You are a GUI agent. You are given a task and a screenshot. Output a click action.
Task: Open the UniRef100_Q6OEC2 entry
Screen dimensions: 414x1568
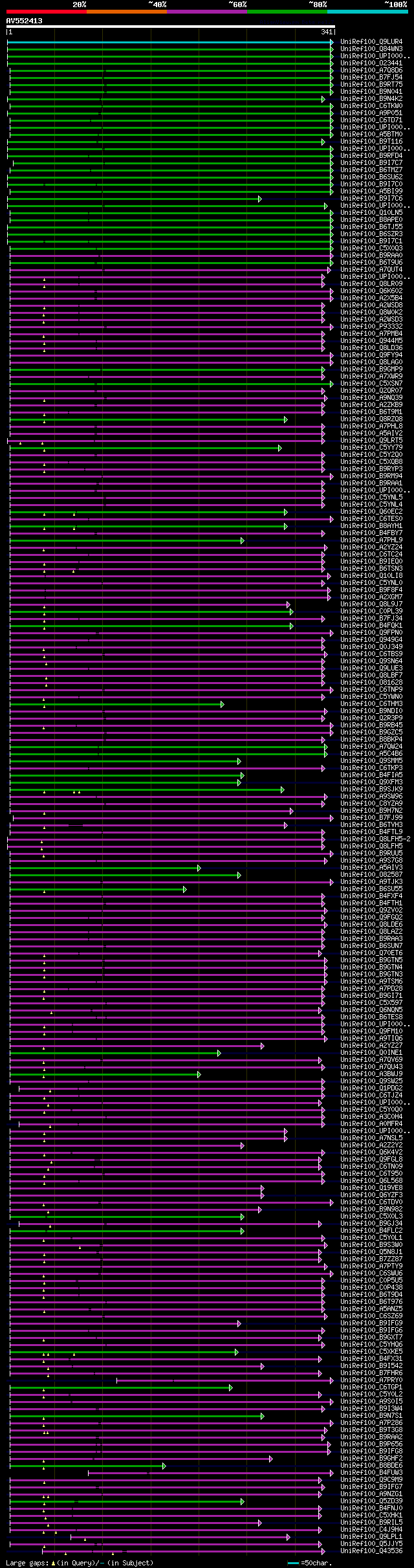[371, 511]
